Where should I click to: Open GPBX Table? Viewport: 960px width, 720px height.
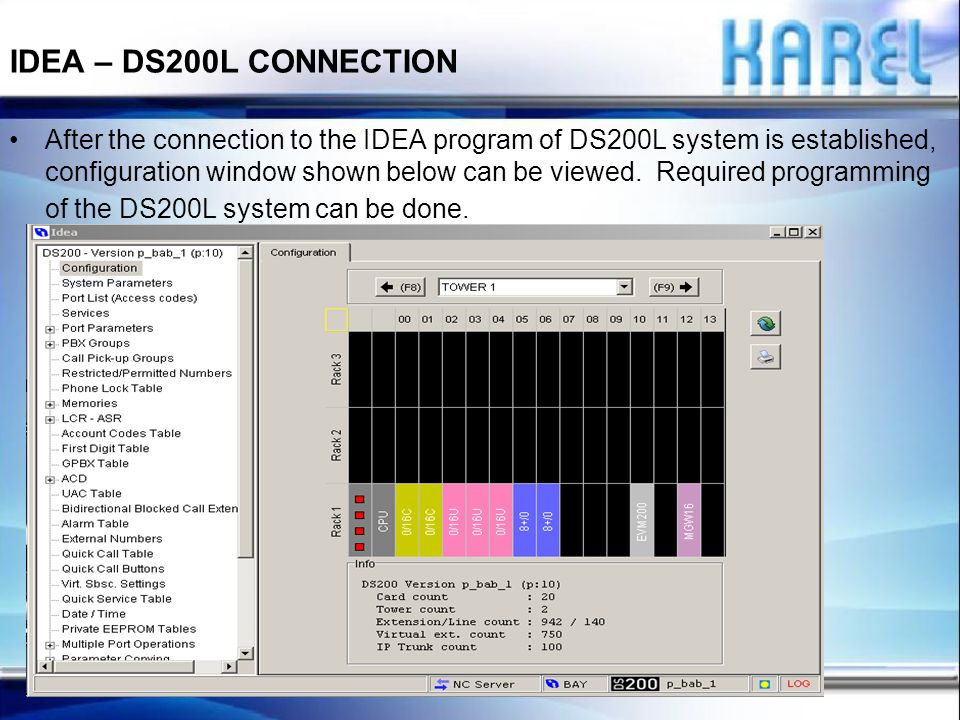pos(95,463)
